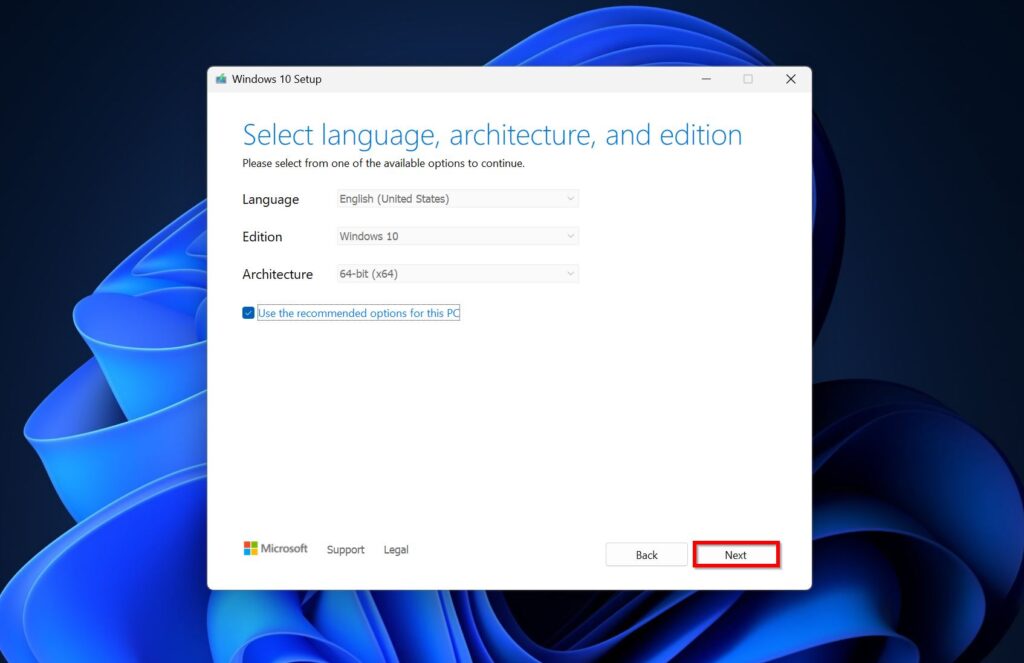Click the "Windows 10 Setup" title bar text
Screen dimensions: 1024x663
click(x=277, y=79)
